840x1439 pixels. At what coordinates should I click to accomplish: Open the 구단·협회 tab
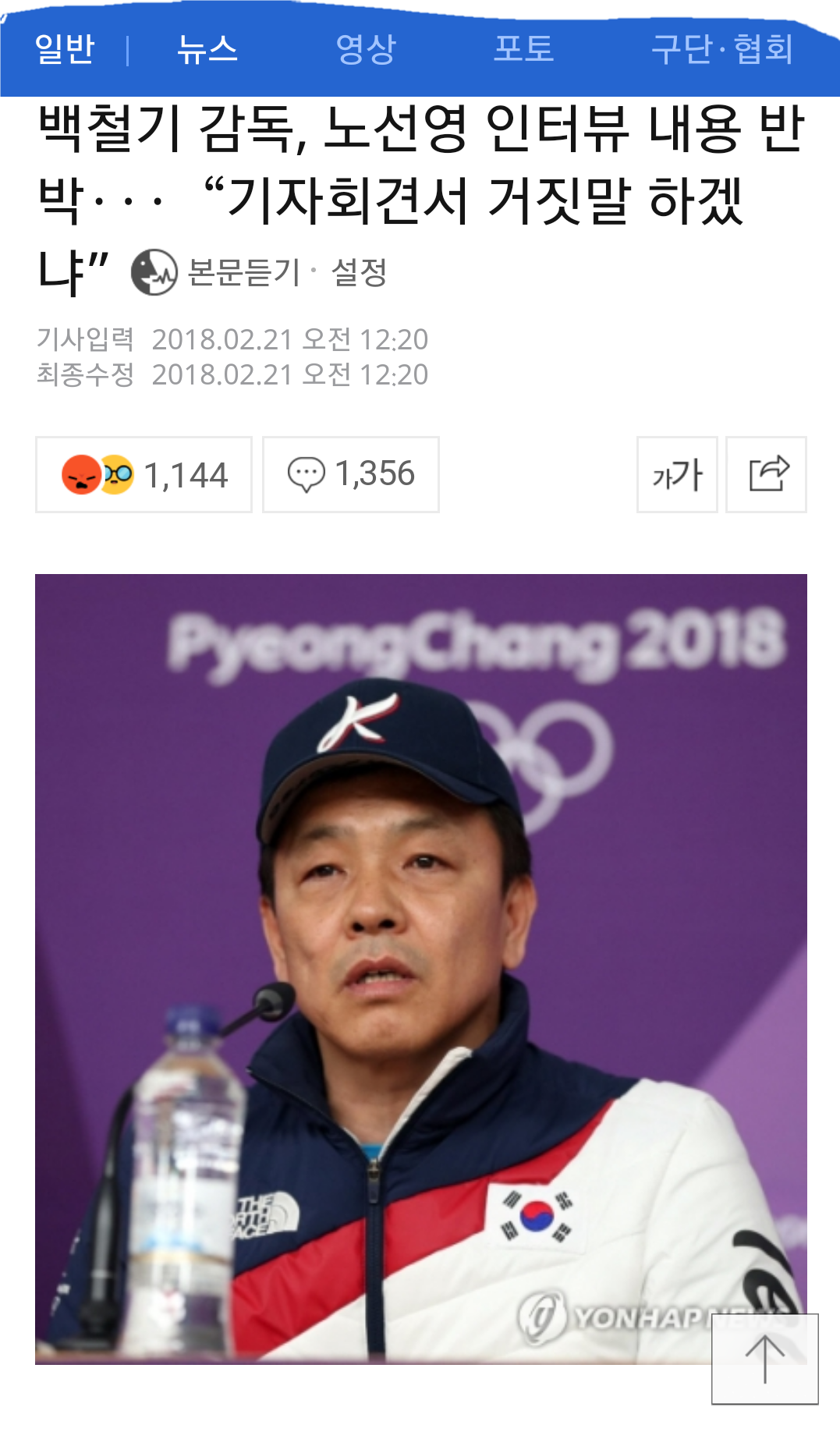[x=722, y=49]
